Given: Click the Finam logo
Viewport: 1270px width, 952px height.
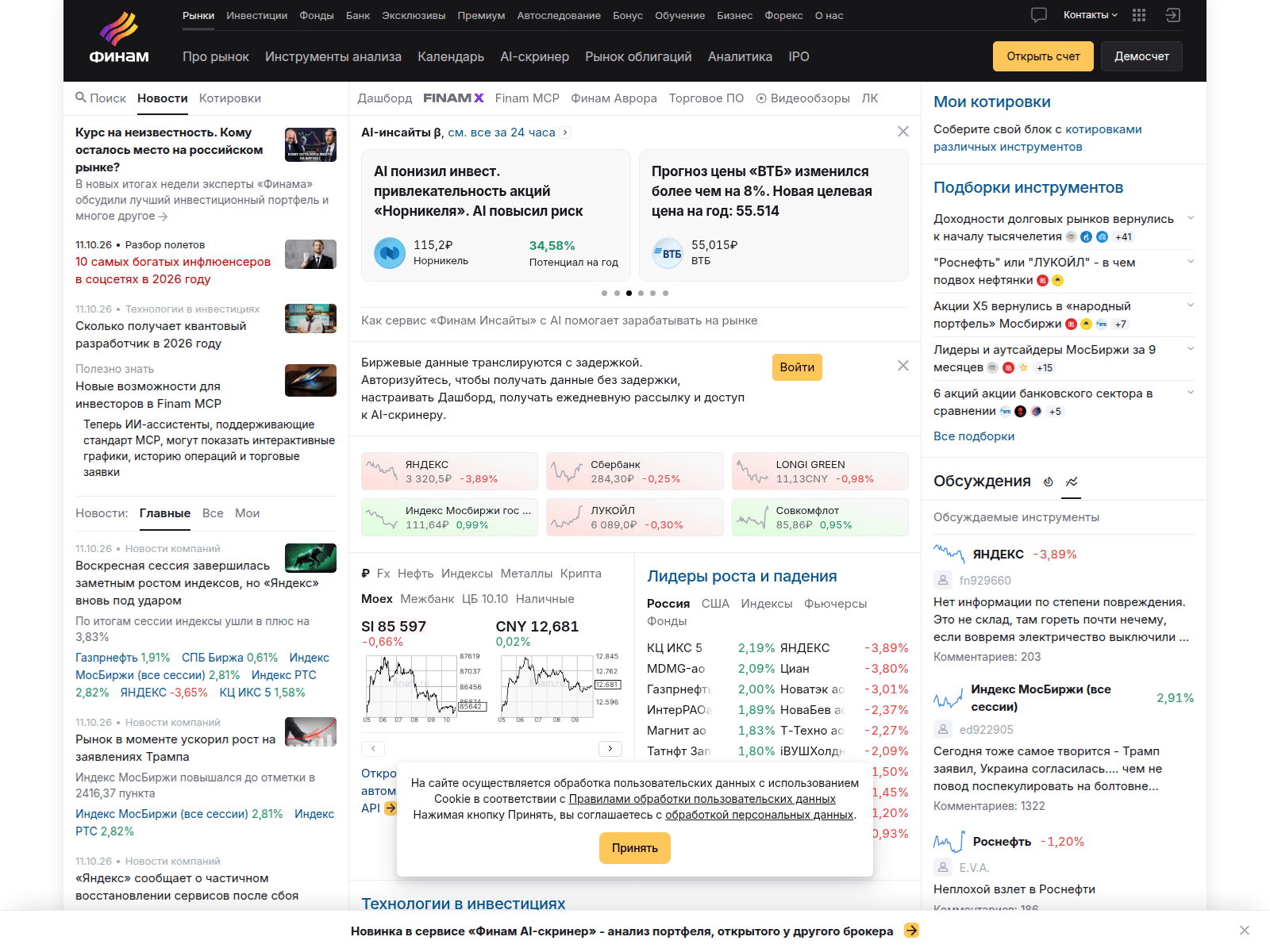Looking at the screenshot, I should [x=119, y=38].
